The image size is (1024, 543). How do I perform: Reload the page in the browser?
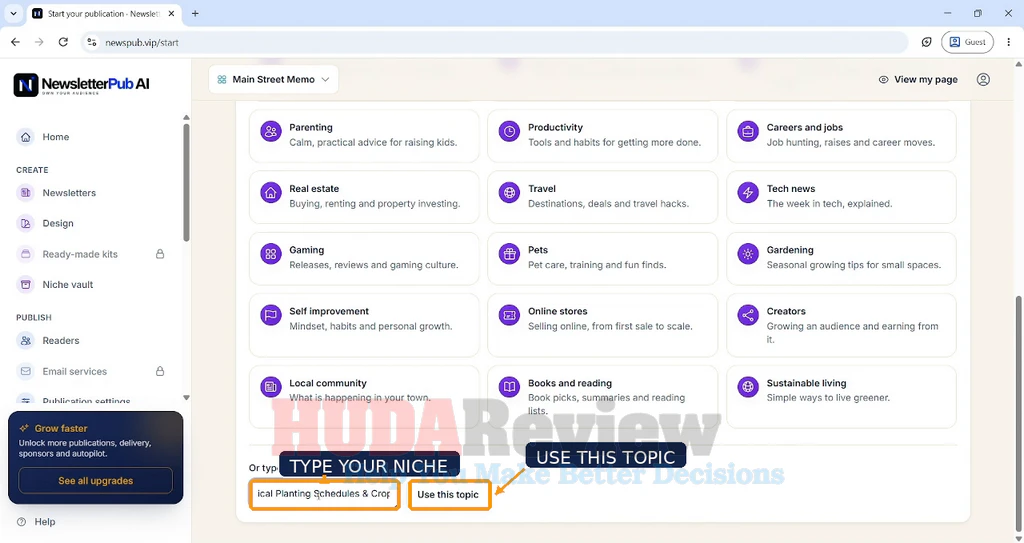(63, 42)
